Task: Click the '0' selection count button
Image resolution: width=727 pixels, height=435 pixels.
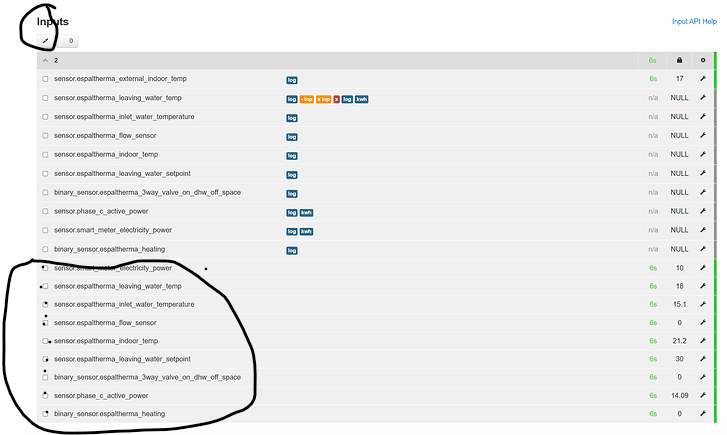Action: (x=70, y=41)
